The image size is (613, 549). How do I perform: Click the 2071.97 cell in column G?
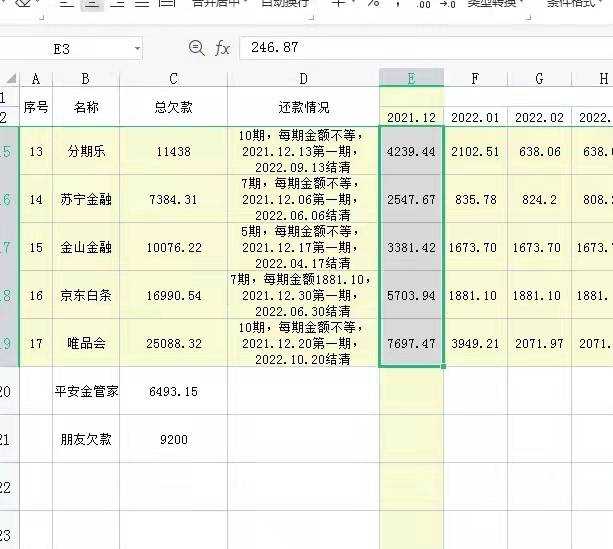[x=540, y=343]
